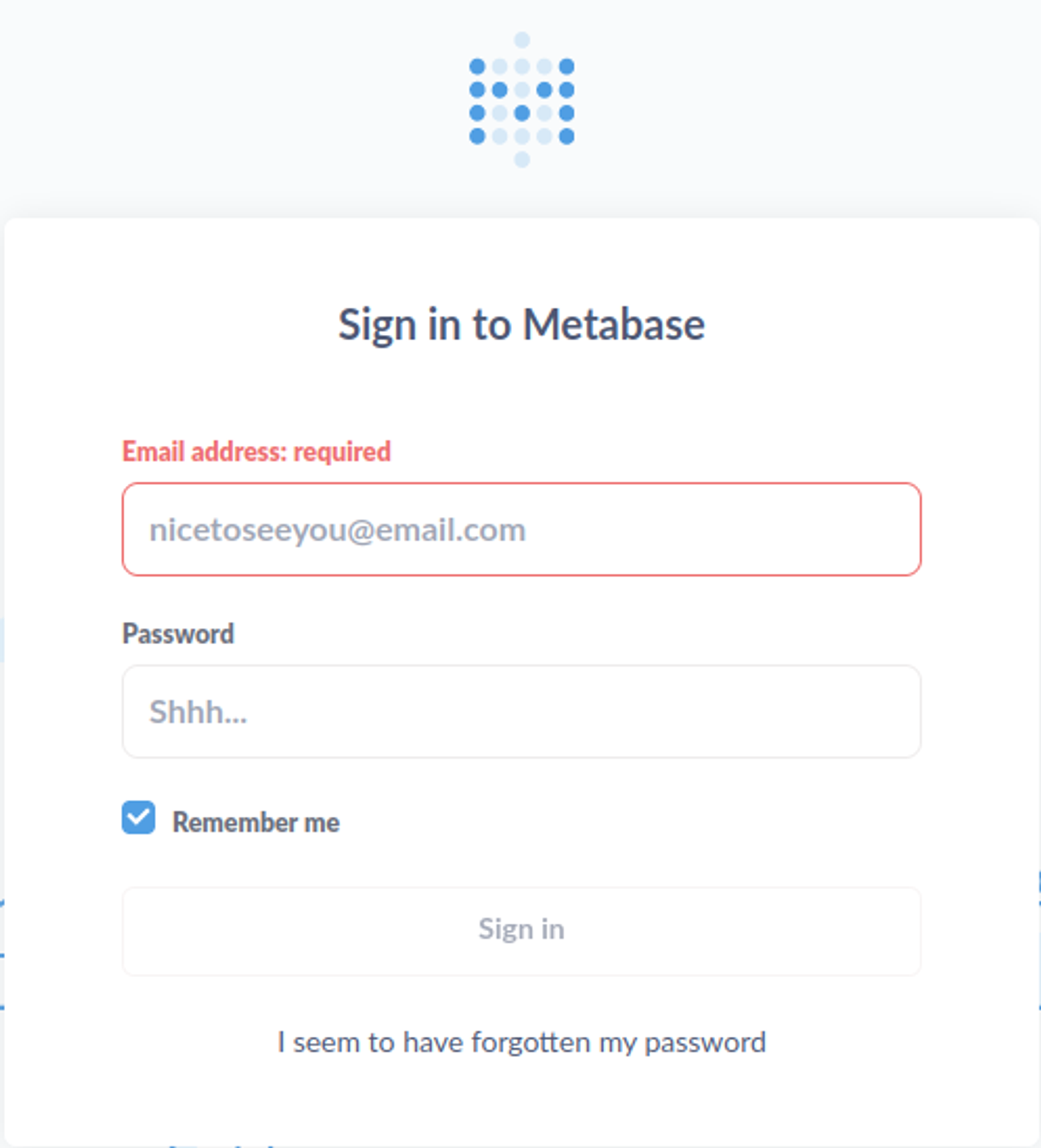Click the "Shhh..." placeholder text
This screenshot has width=1041, height=1148.
[198, 712]
